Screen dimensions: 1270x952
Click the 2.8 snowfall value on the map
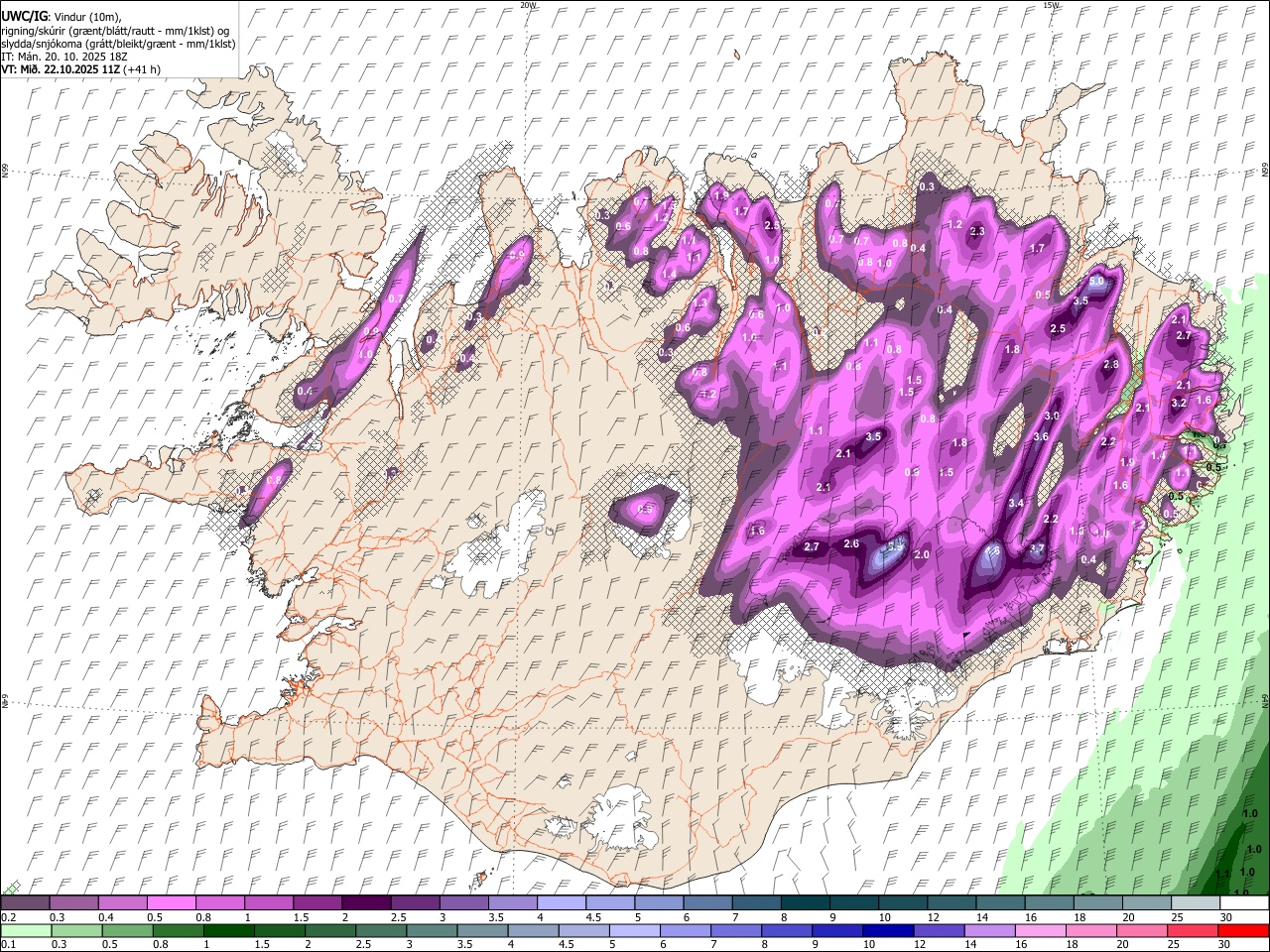coord(1111,365)
